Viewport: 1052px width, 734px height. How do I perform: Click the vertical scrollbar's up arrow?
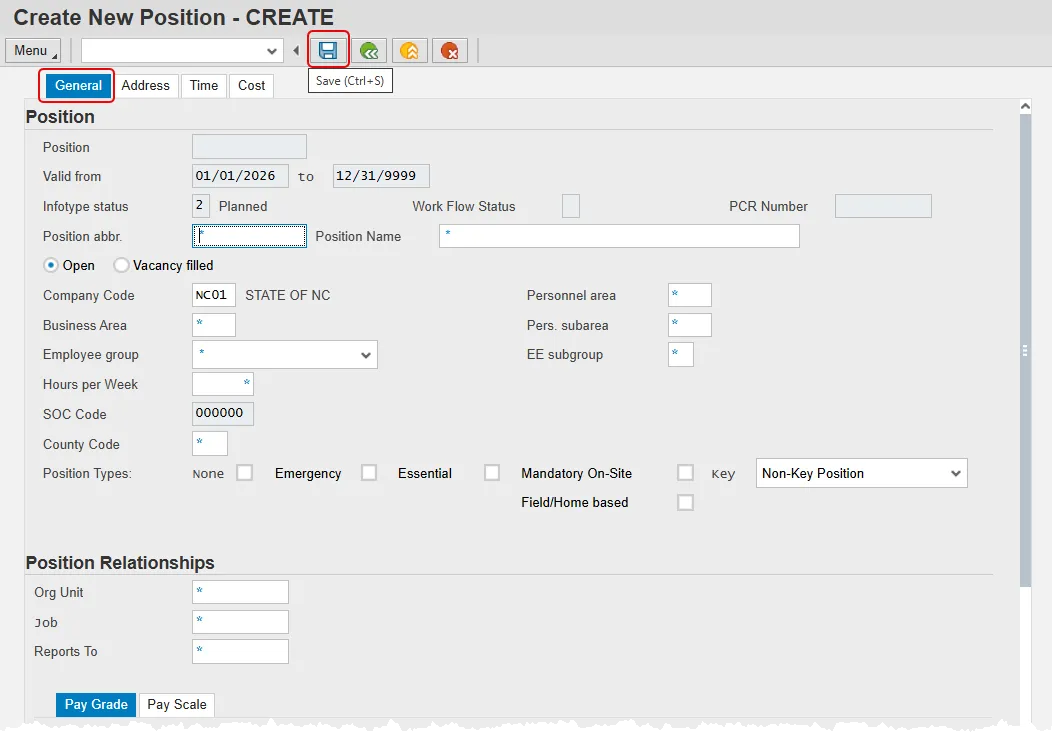[x=1025, y=105]
